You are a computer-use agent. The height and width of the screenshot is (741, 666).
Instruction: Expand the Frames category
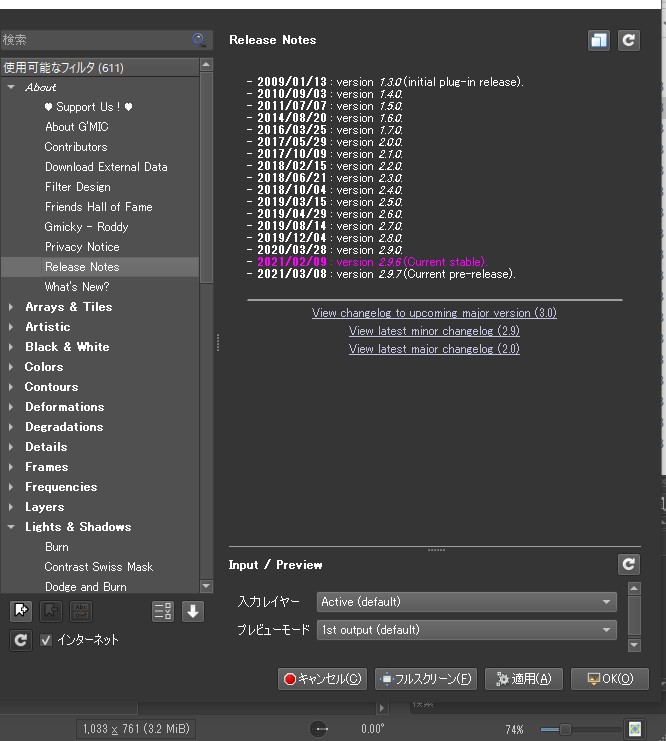(11, 466)
